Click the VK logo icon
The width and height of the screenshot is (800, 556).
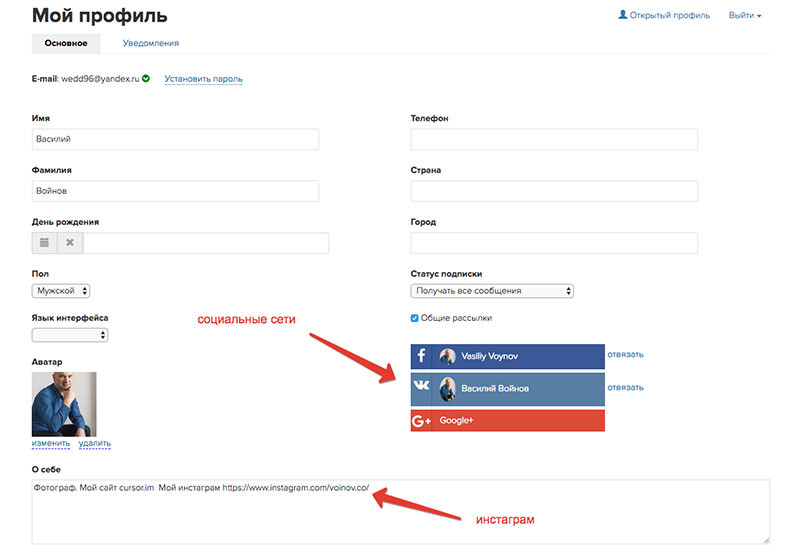(421, 388)
